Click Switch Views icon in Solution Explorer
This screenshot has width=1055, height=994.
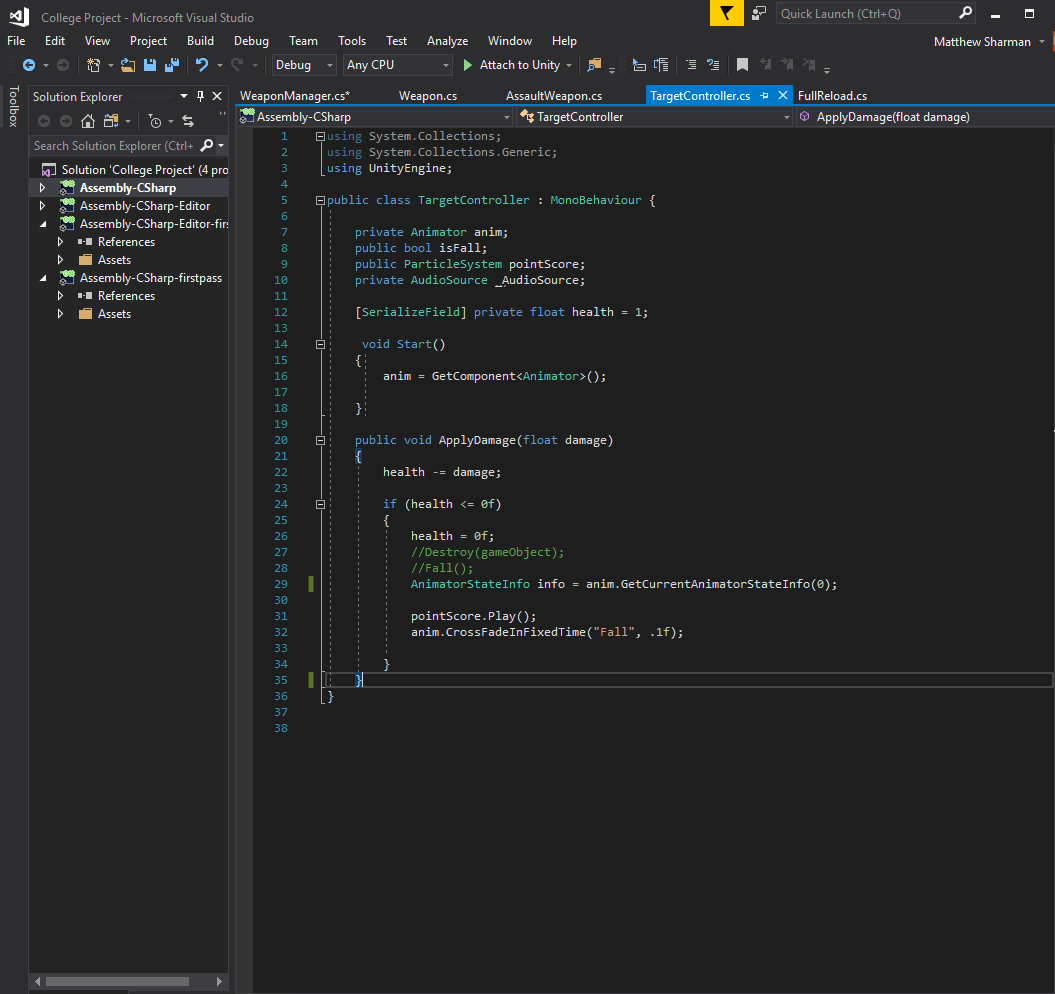[x=111, y=121]
